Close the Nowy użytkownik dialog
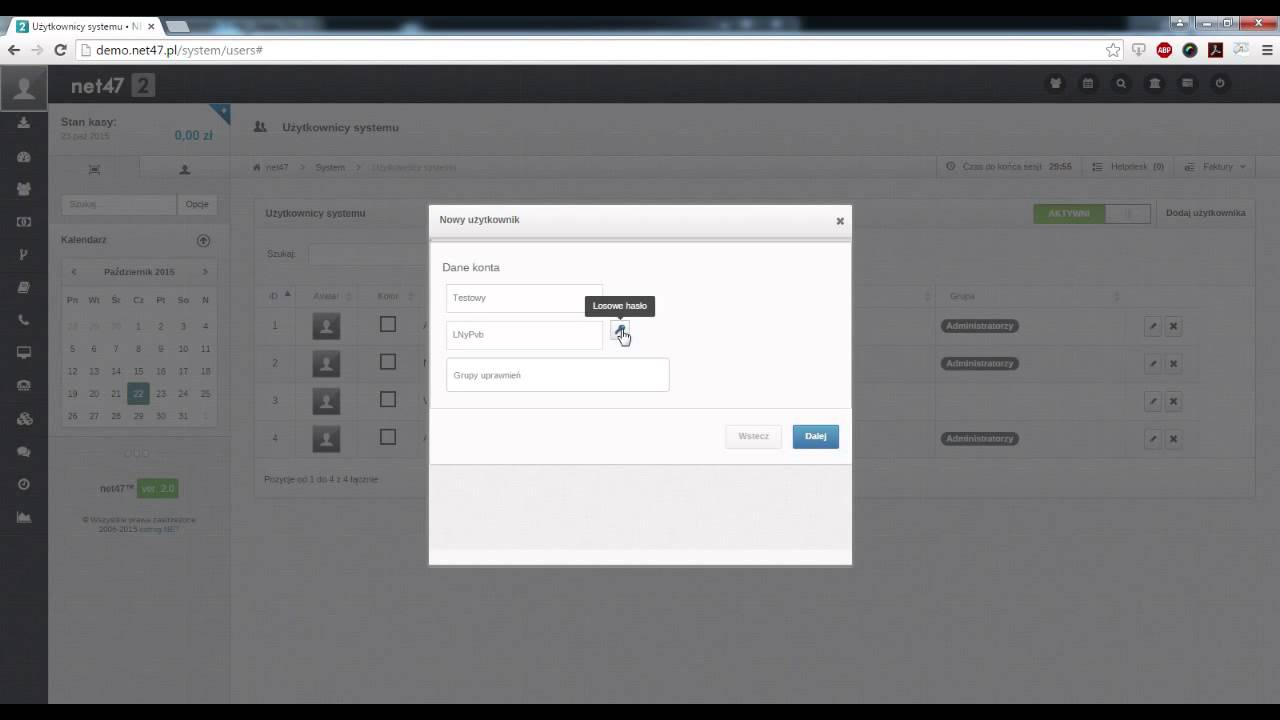1280x720 pixels. click(x=840, y=221)
